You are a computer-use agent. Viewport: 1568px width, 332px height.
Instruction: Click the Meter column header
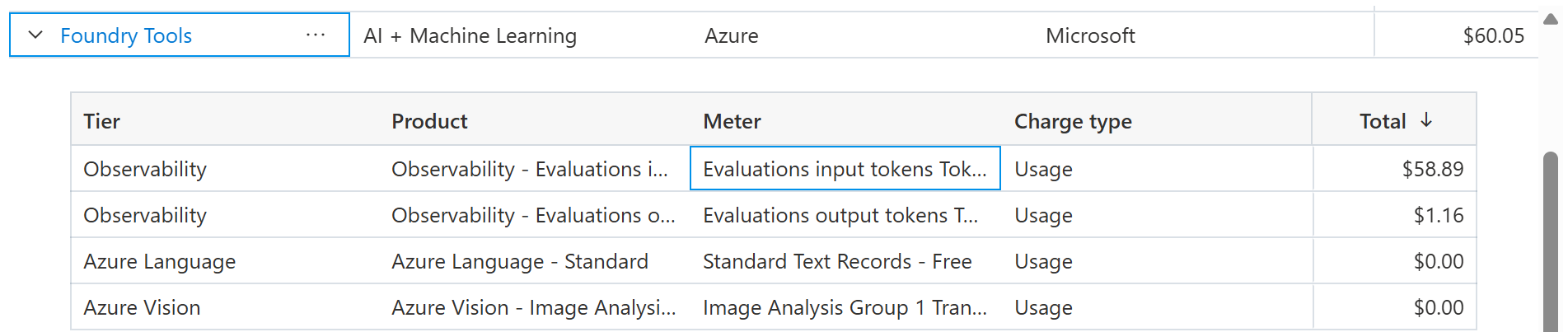pos(732,121)
